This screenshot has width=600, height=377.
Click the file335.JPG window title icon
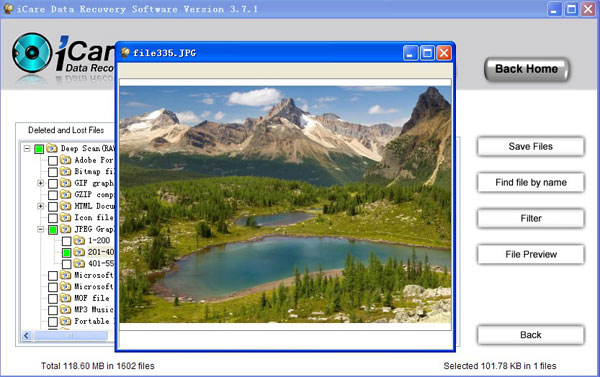coord(125,52)
